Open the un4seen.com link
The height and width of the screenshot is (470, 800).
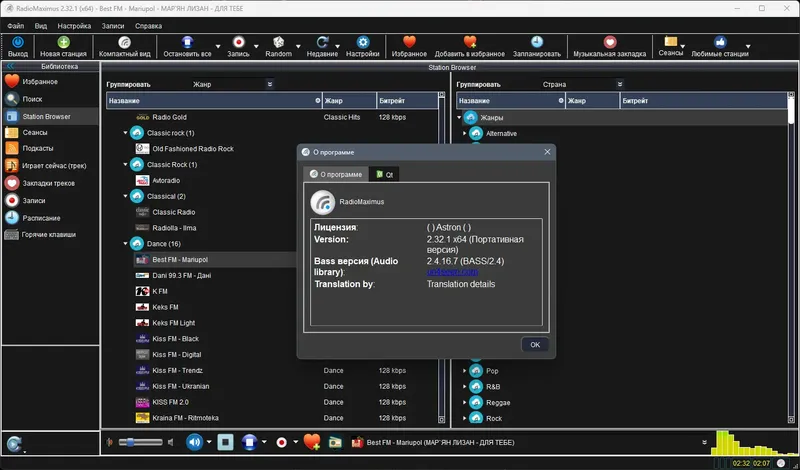452,272
